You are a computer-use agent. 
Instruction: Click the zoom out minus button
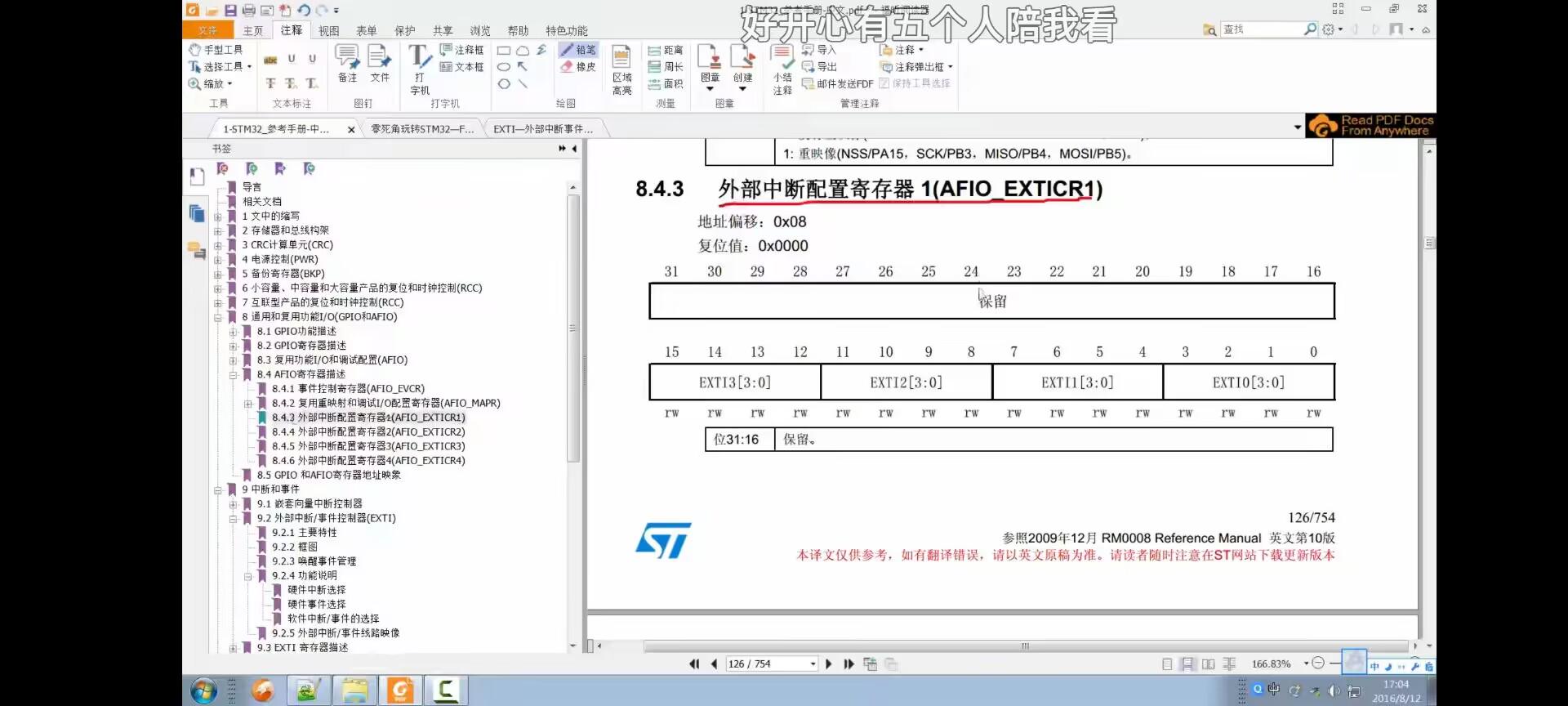[1317, 664]
